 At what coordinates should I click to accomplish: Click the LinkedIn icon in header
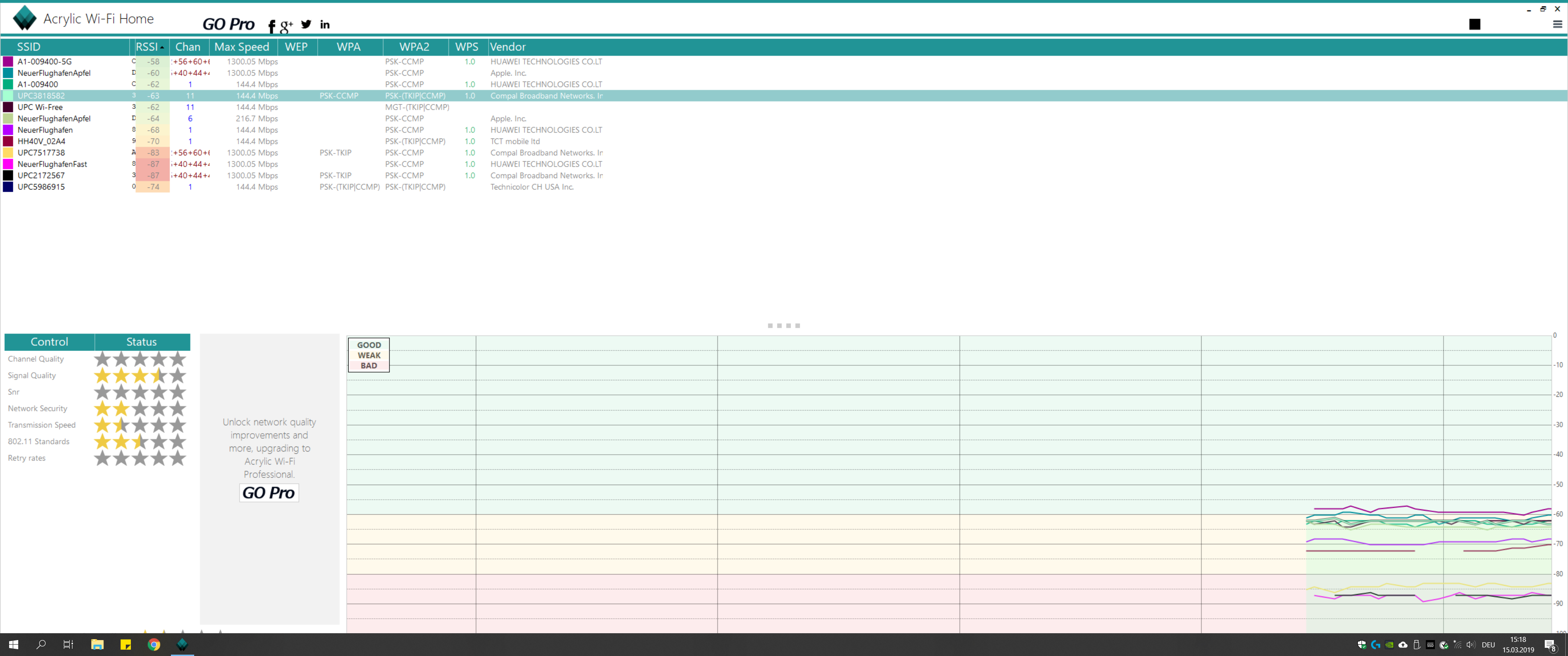325,24
